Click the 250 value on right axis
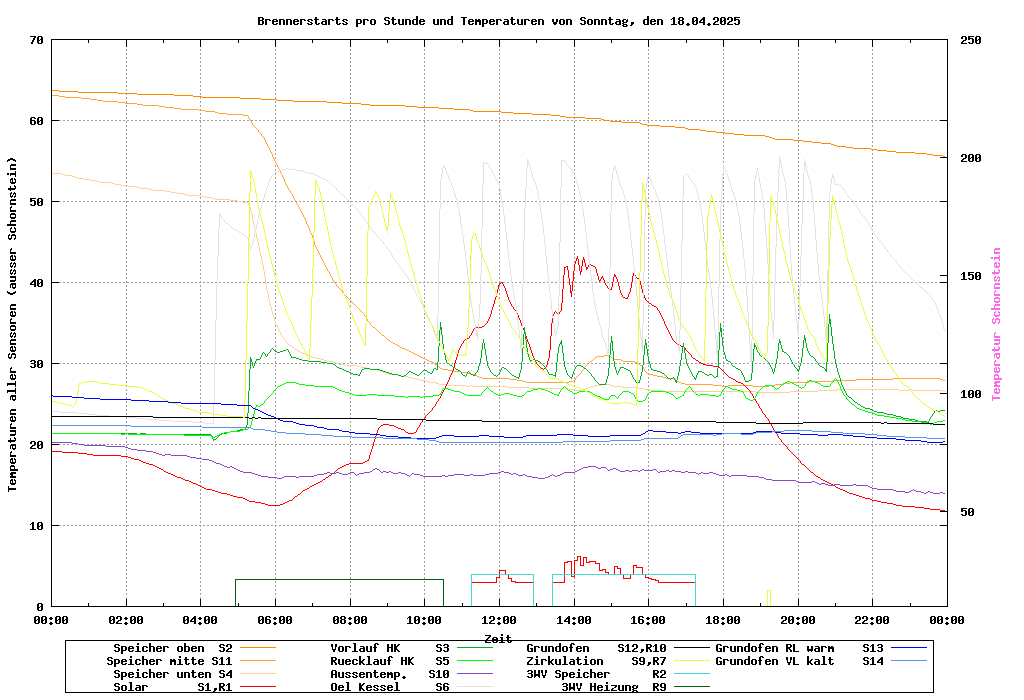Screen dimensions: 1024x700 pyautogui.click(x=971, y=40)
